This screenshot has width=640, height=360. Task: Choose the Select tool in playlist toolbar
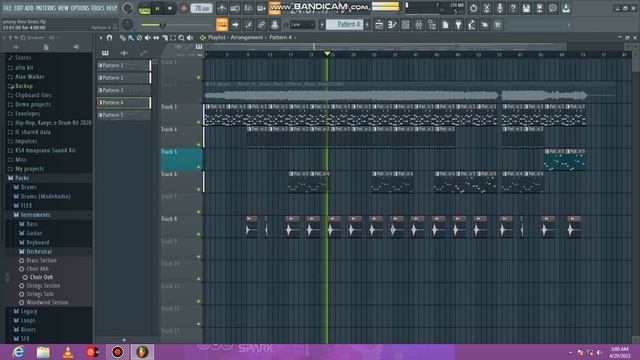point(173,38)
